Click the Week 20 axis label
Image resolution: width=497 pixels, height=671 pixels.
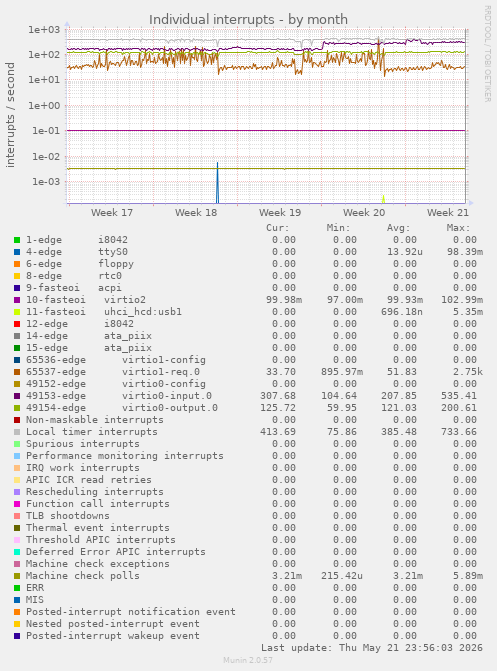pos(364,212)
